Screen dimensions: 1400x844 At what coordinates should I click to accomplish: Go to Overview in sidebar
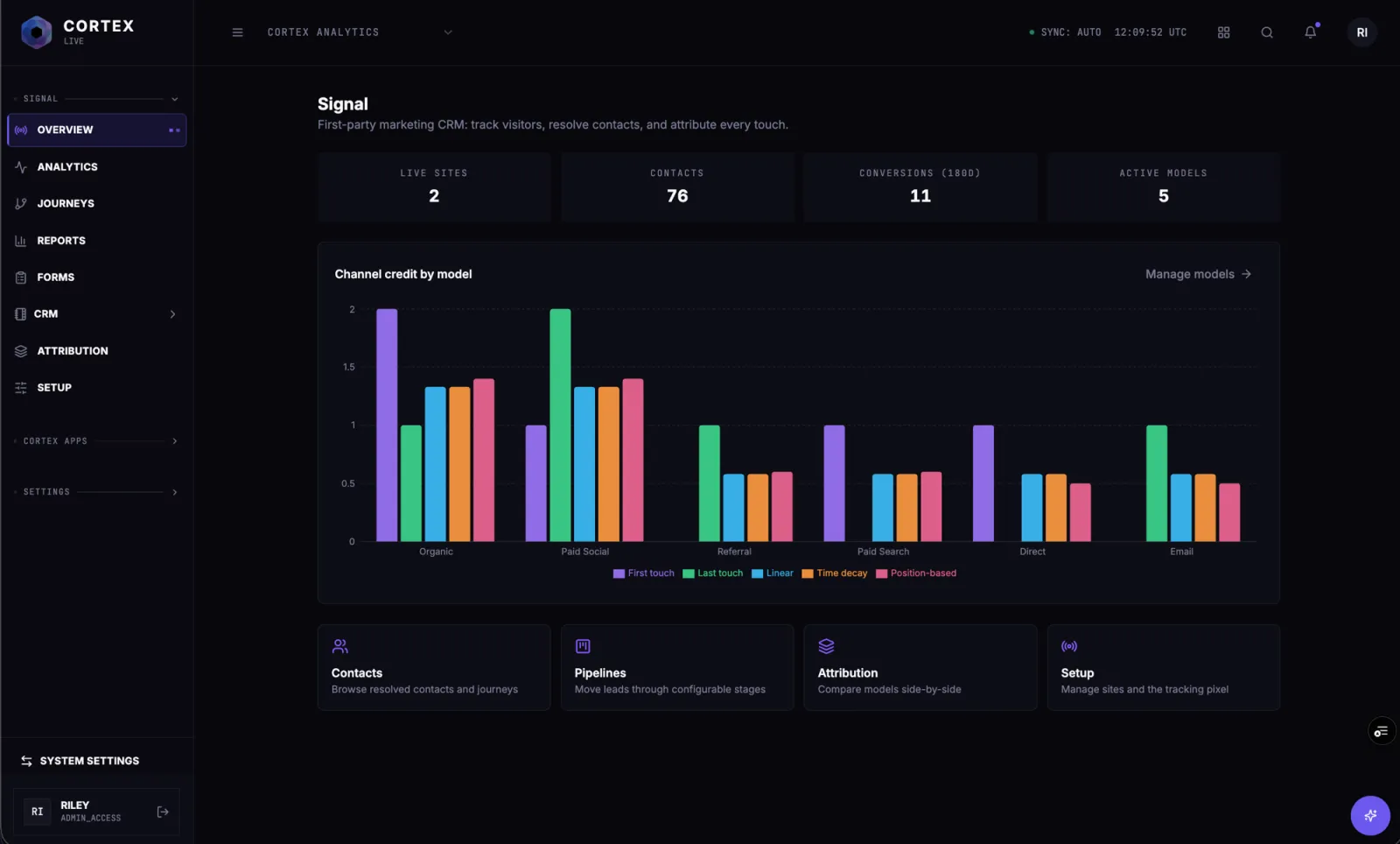click(97, 130)
